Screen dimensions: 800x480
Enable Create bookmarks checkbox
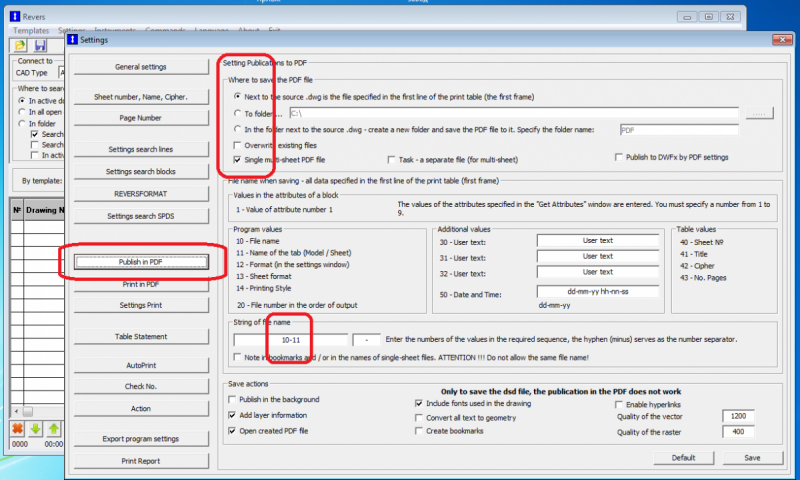pyautogui.click(x=419, y=431)
